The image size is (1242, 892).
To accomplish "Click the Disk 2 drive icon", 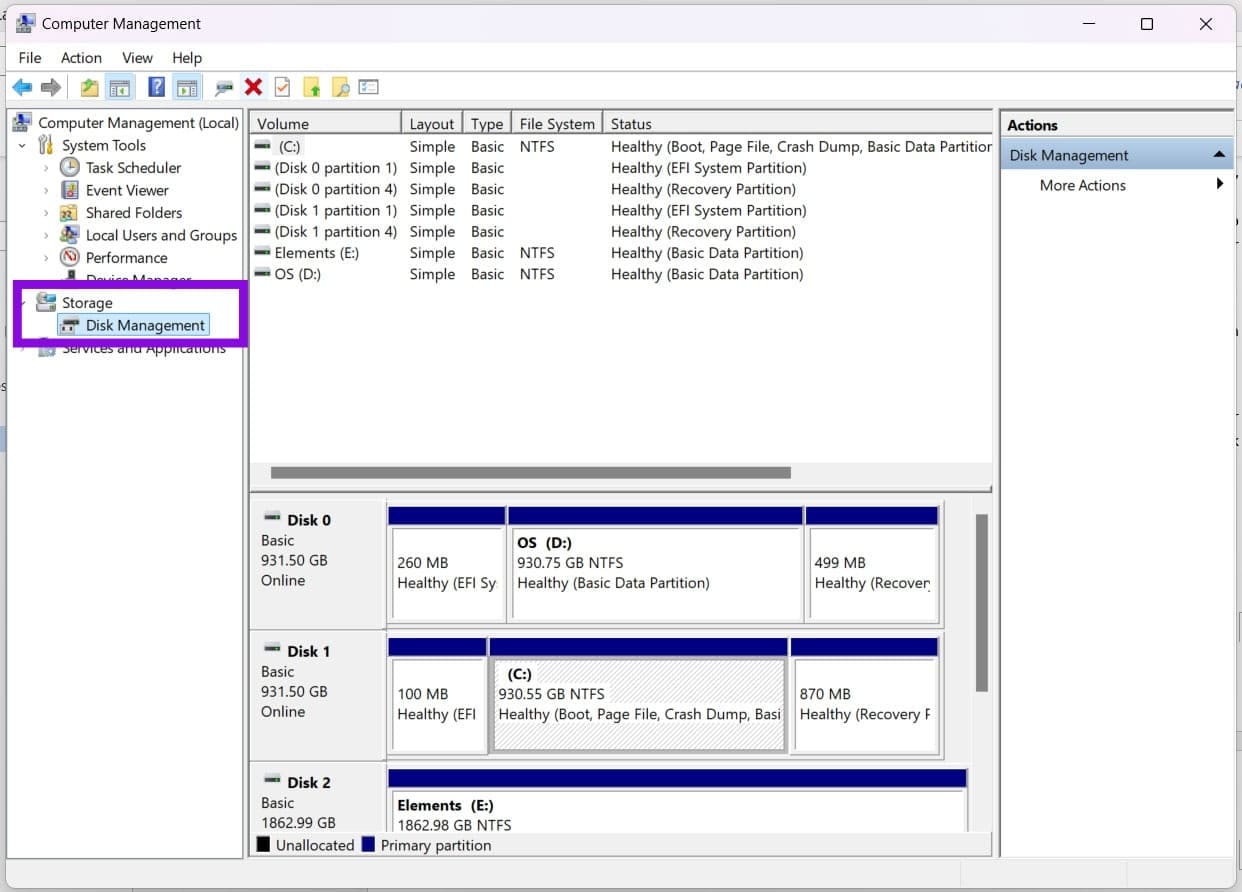I will pyautogui.click(x=272, y=779).
